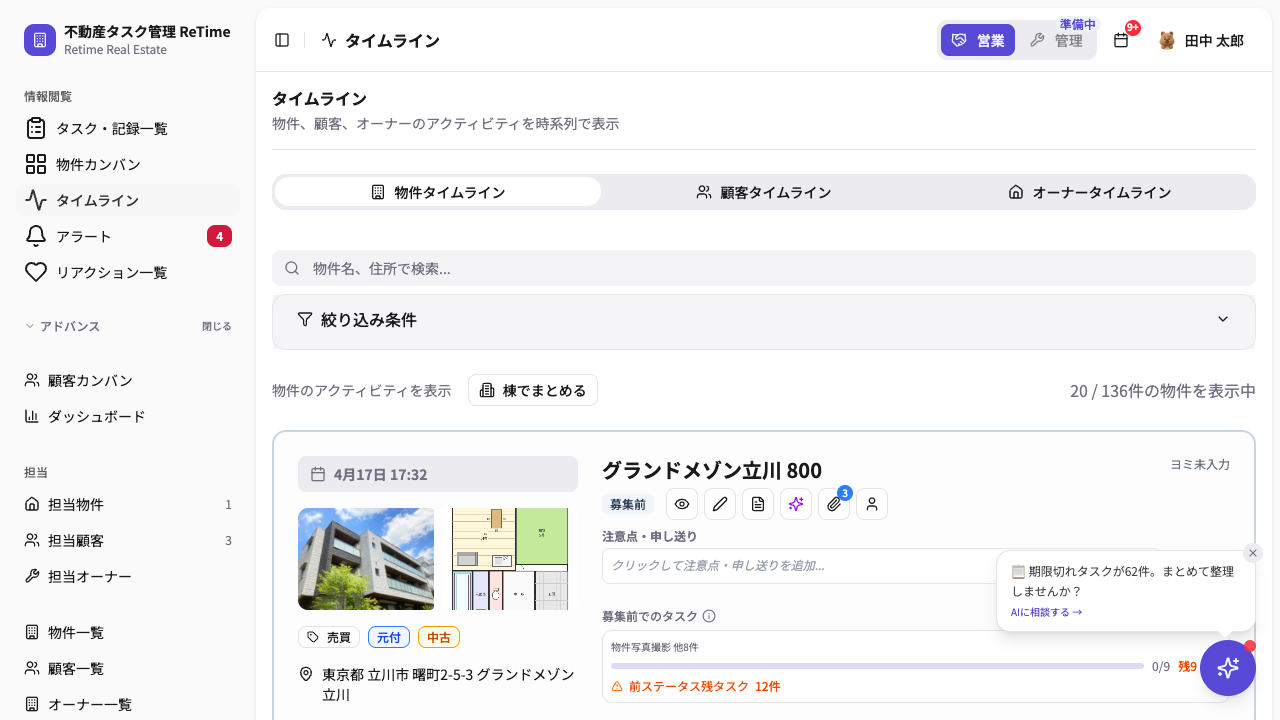
Task: Open 担当オーナー in sidebar
Action: (128, 576)
